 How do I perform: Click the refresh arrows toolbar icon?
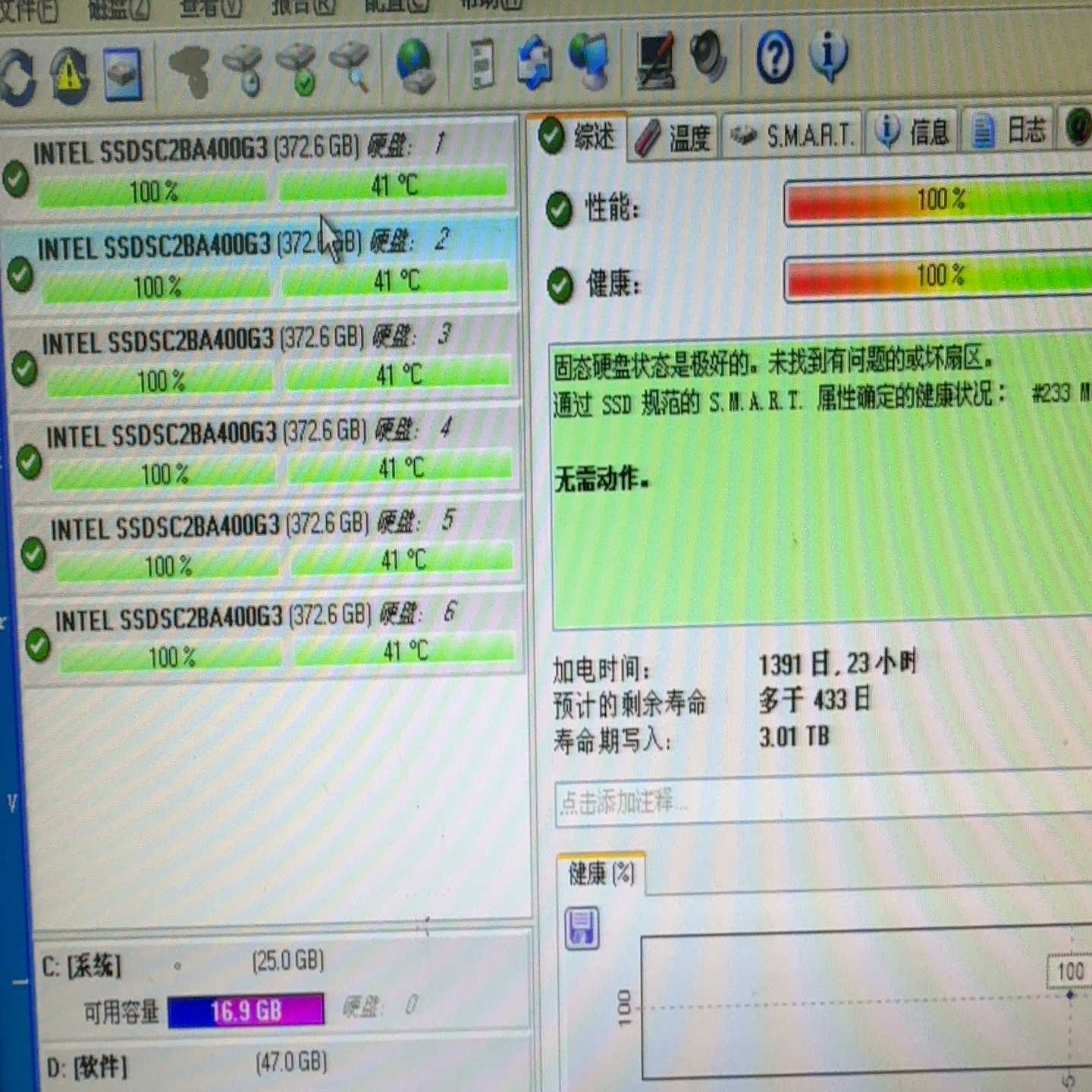[17, 77]
